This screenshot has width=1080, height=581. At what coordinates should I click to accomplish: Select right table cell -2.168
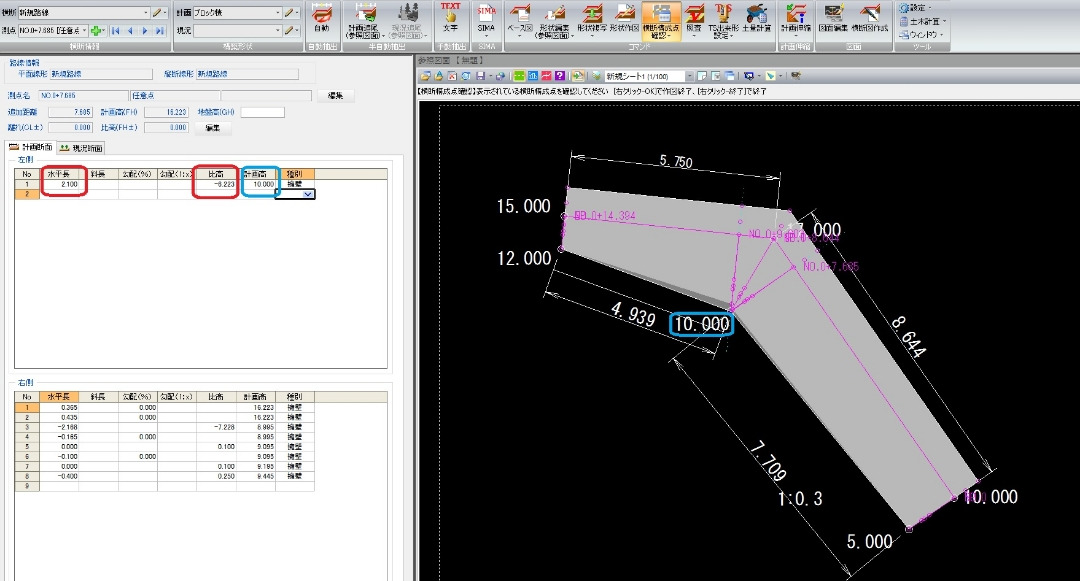click(59, 427)
